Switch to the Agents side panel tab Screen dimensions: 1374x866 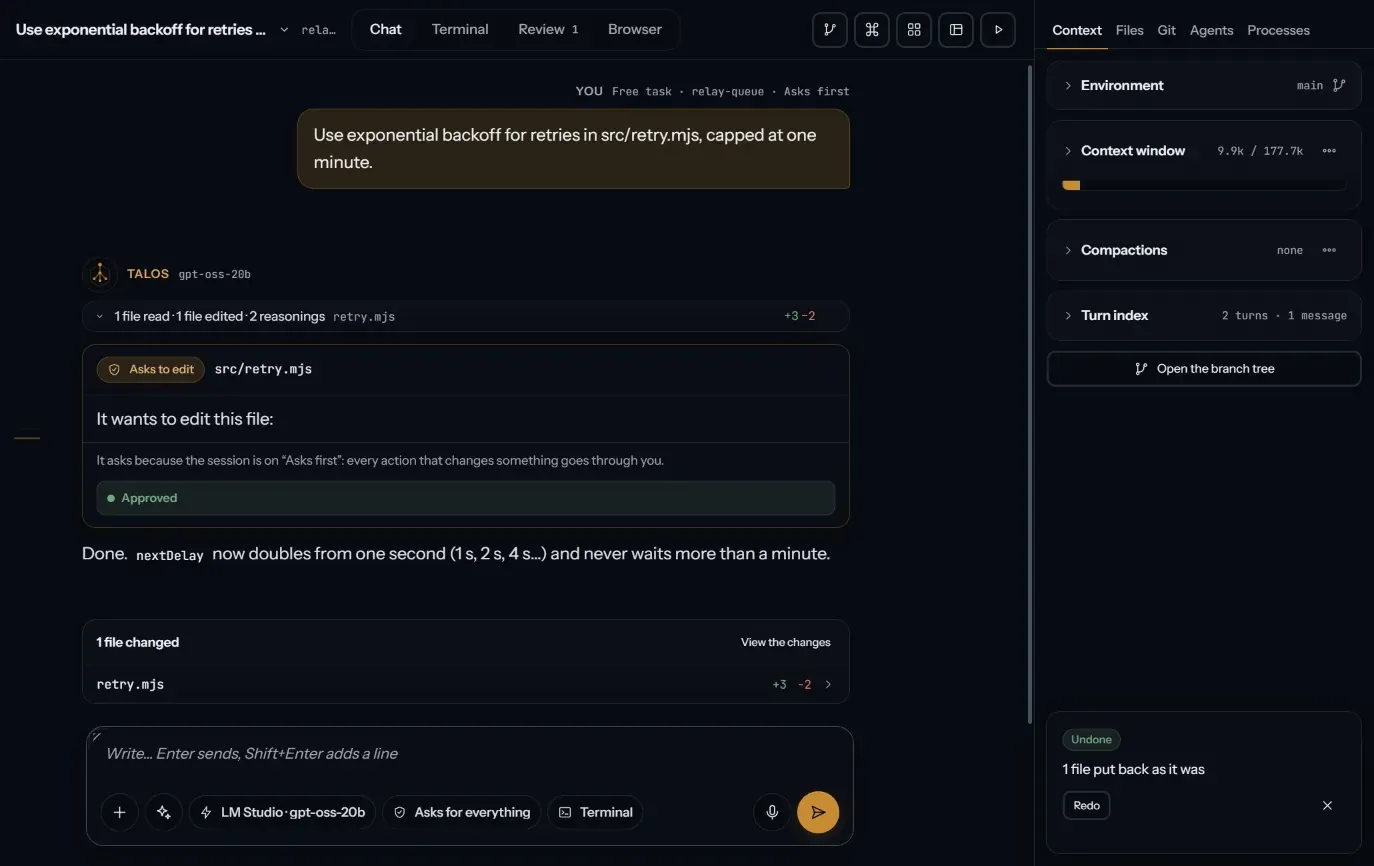coord(1212,30)
